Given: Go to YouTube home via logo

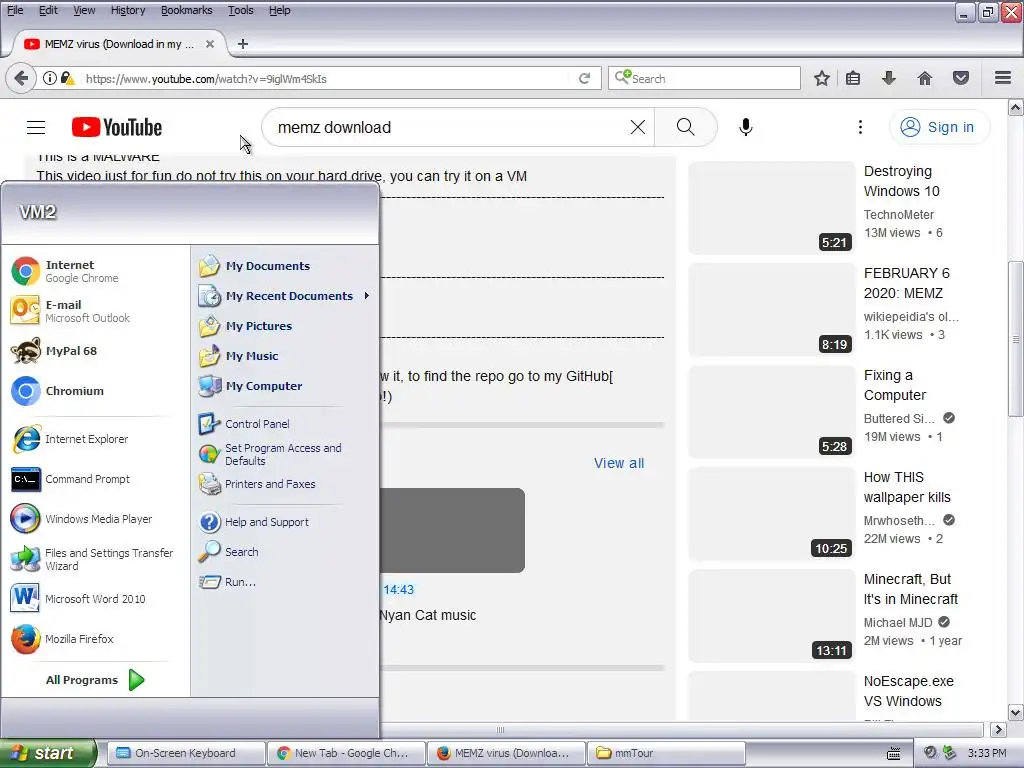Looking at the screenshot, I should coord(117,127).
